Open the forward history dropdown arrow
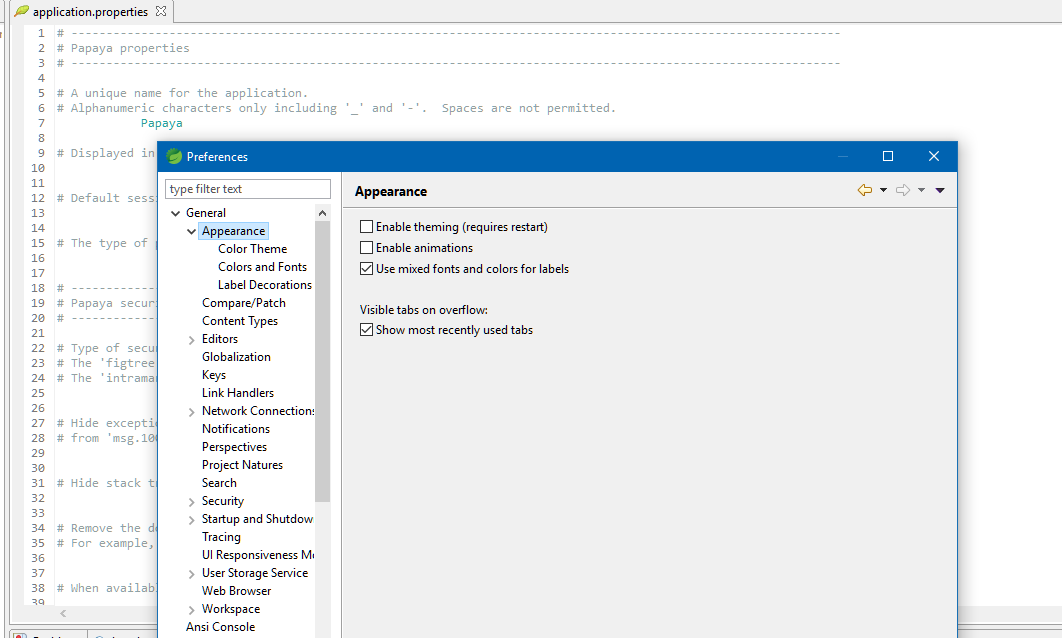1062x638 pixels. (921, 190)
